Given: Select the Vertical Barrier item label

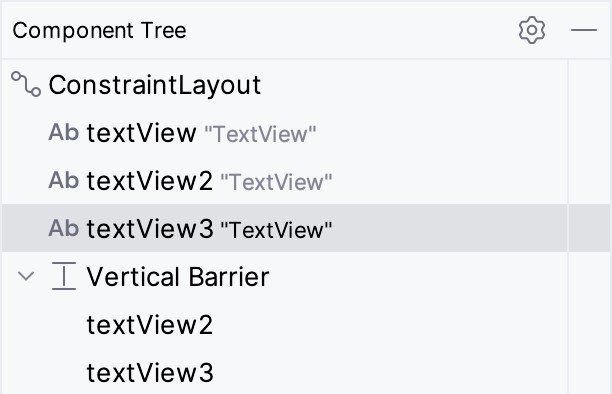Looking at the screenshot, I should pos(178,277).
